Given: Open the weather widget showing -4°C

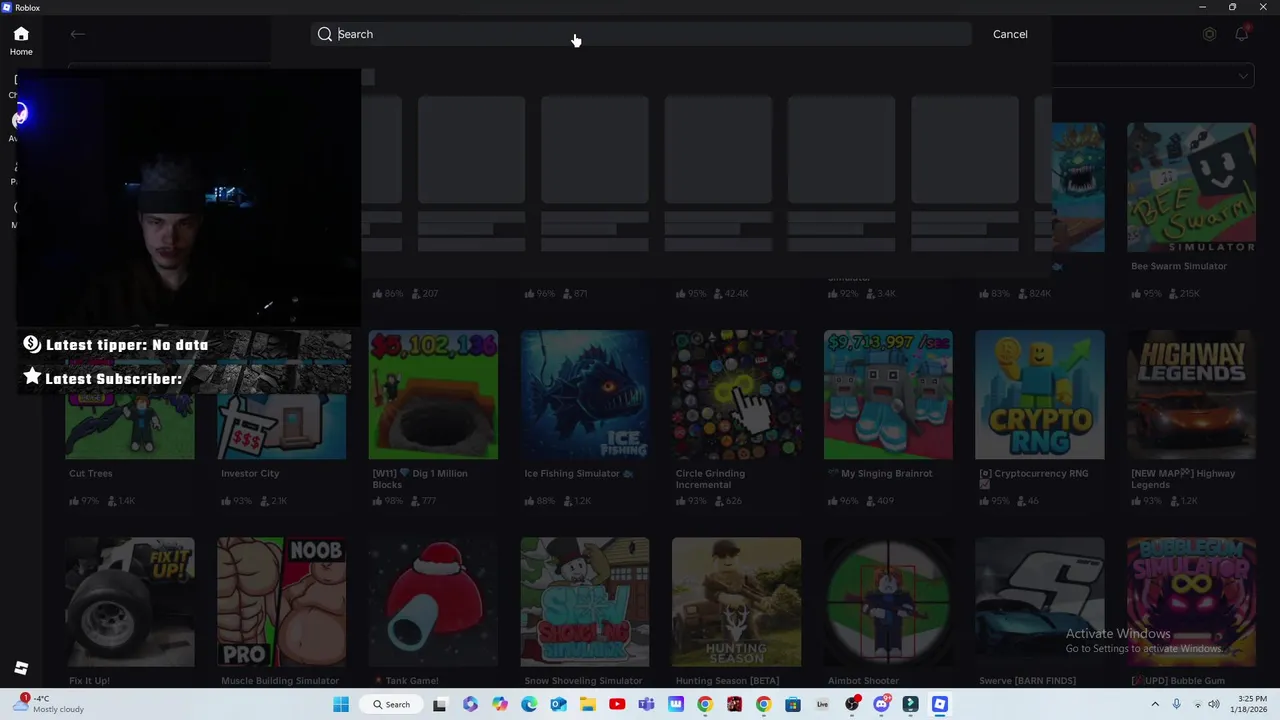Looking at the screenshot, I should (48, 704).
